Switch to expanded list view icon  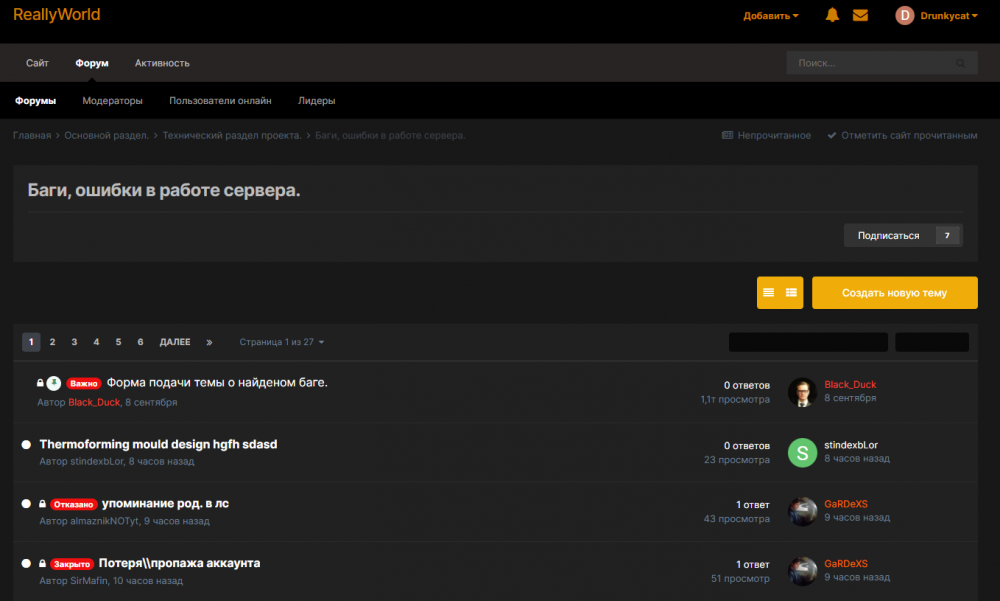(791, 293)
